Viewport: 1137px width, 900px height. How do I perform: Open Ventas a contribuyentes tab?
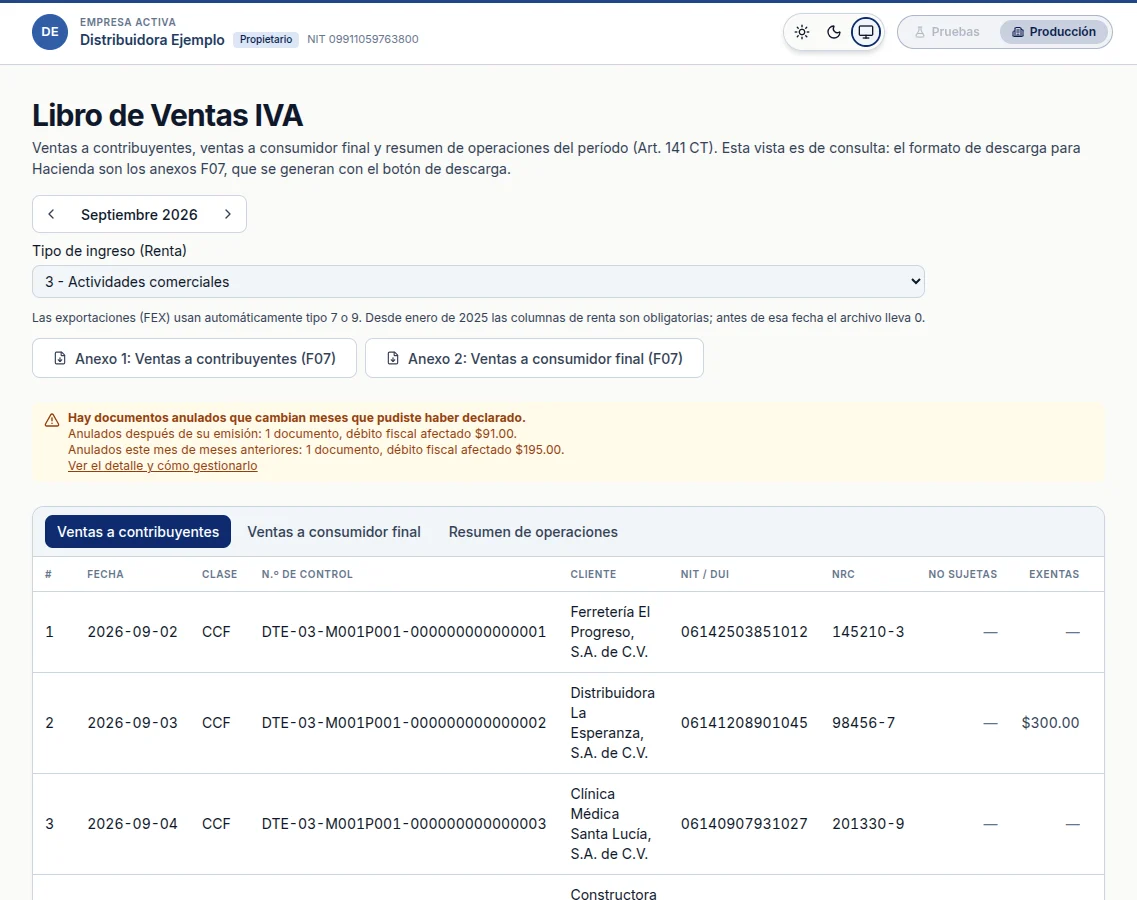pyautogui.click(x=138, y=532)
